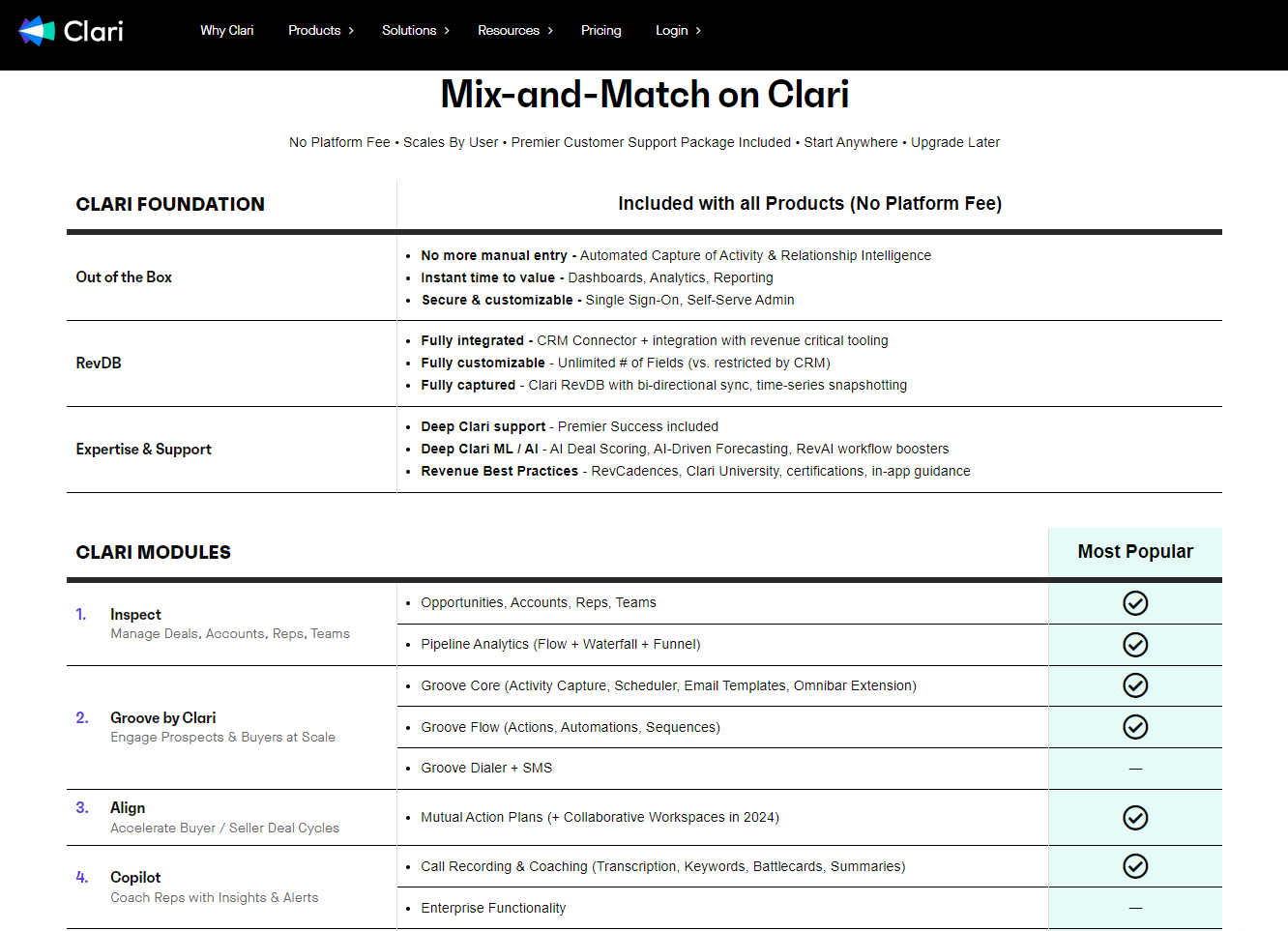Image resolution: width=1288 pixels, height=931 pixels.
Task: Open the Products menu label
Action: 314,31
